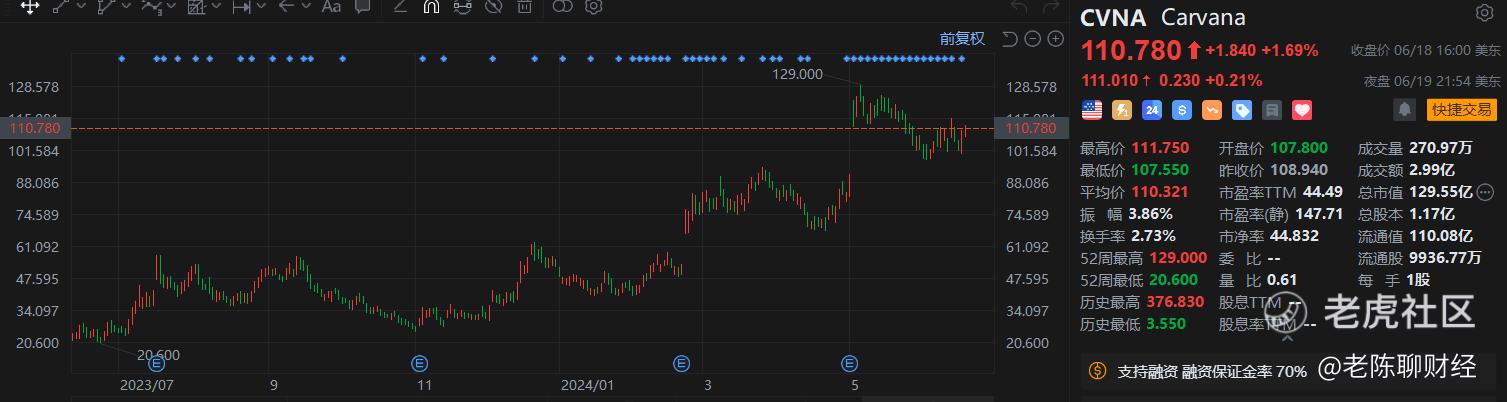Image resolution: width=1507 pixels, height=402 pixels.
Task: Click the 2024/01 date axis label
Action: coord(588,384)
